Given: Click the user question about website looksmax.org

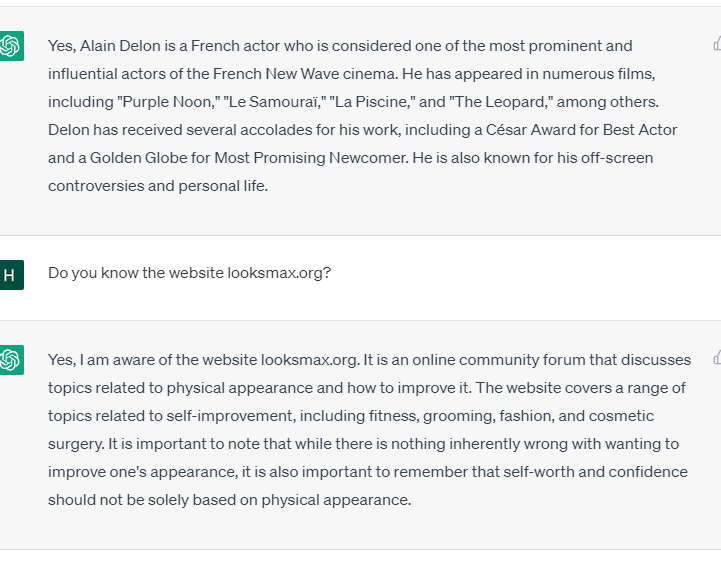Looking at the screenshot, I should 189,273.
